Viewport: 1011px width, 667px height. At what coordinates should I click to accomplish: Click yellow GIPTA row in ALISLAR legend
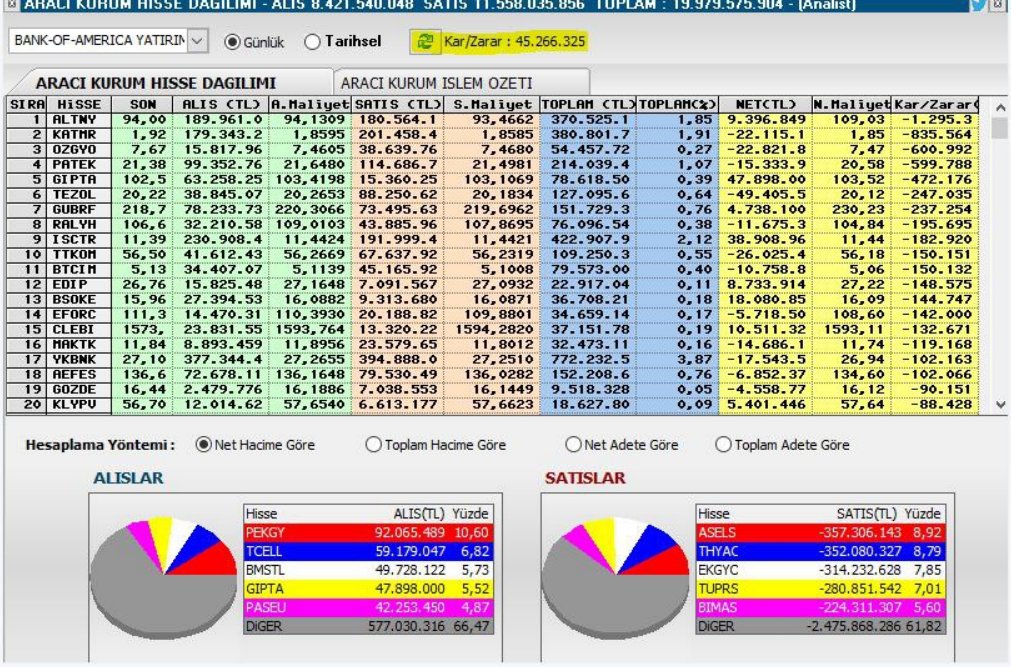pyautogui.click(x=368, y=589)
